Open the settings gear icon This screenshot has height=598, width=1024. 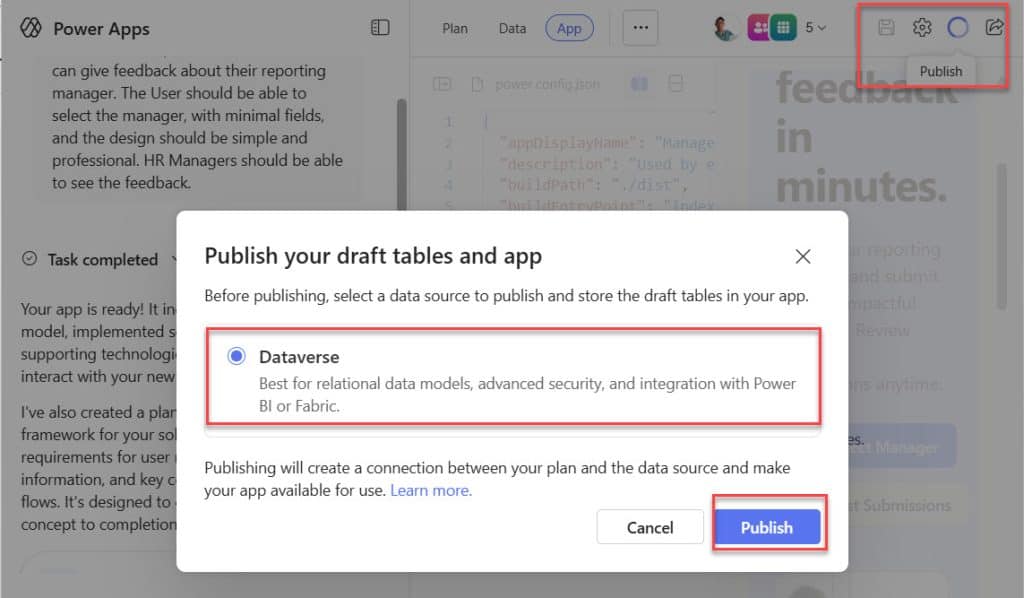tap(922, 27)
